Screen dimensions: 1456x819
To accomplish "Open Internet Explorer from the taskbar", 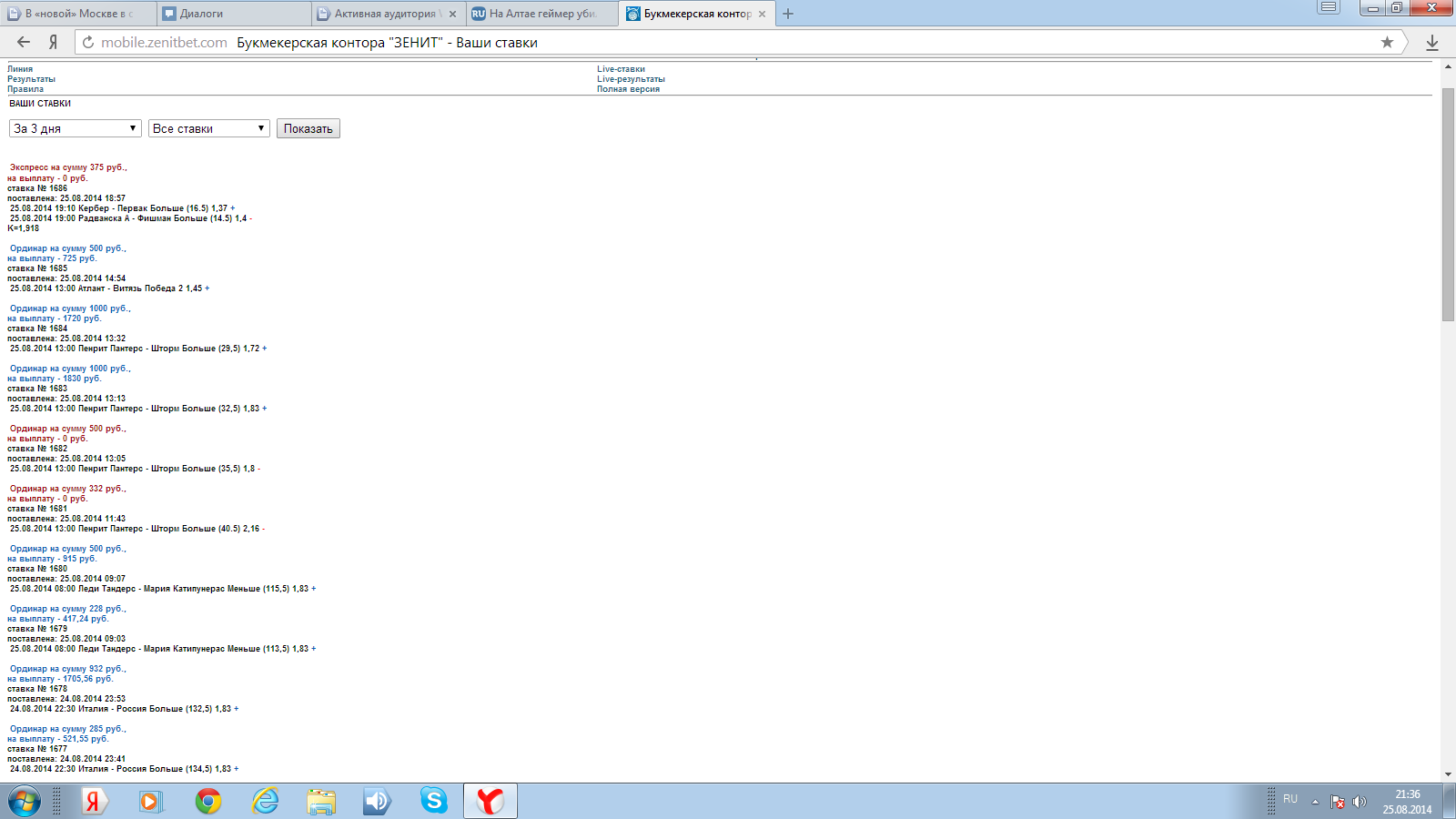I will tap(266, 801).
